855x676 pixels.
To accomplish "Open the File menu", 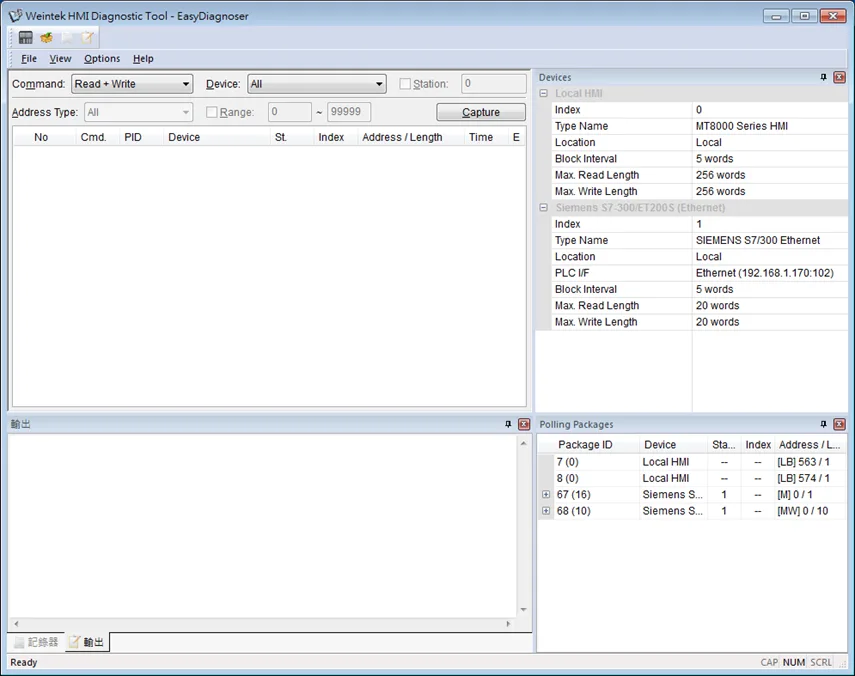I will tap(29, 58).
